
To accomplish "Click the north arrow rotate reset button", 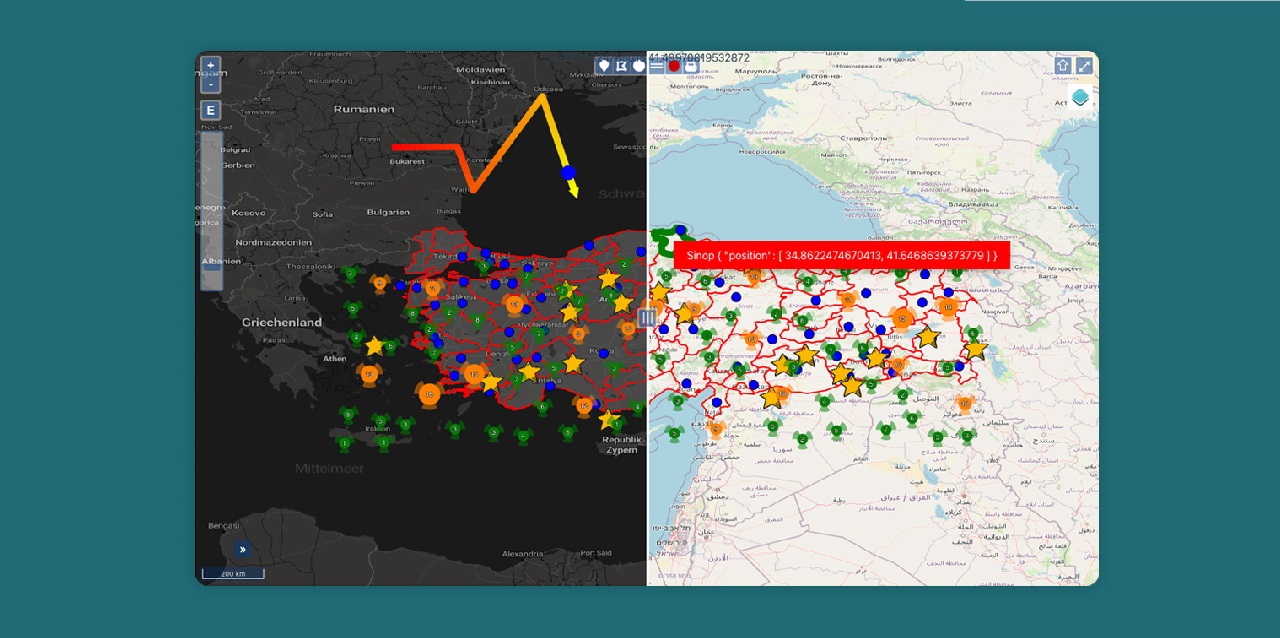I will click(1063, 66).
